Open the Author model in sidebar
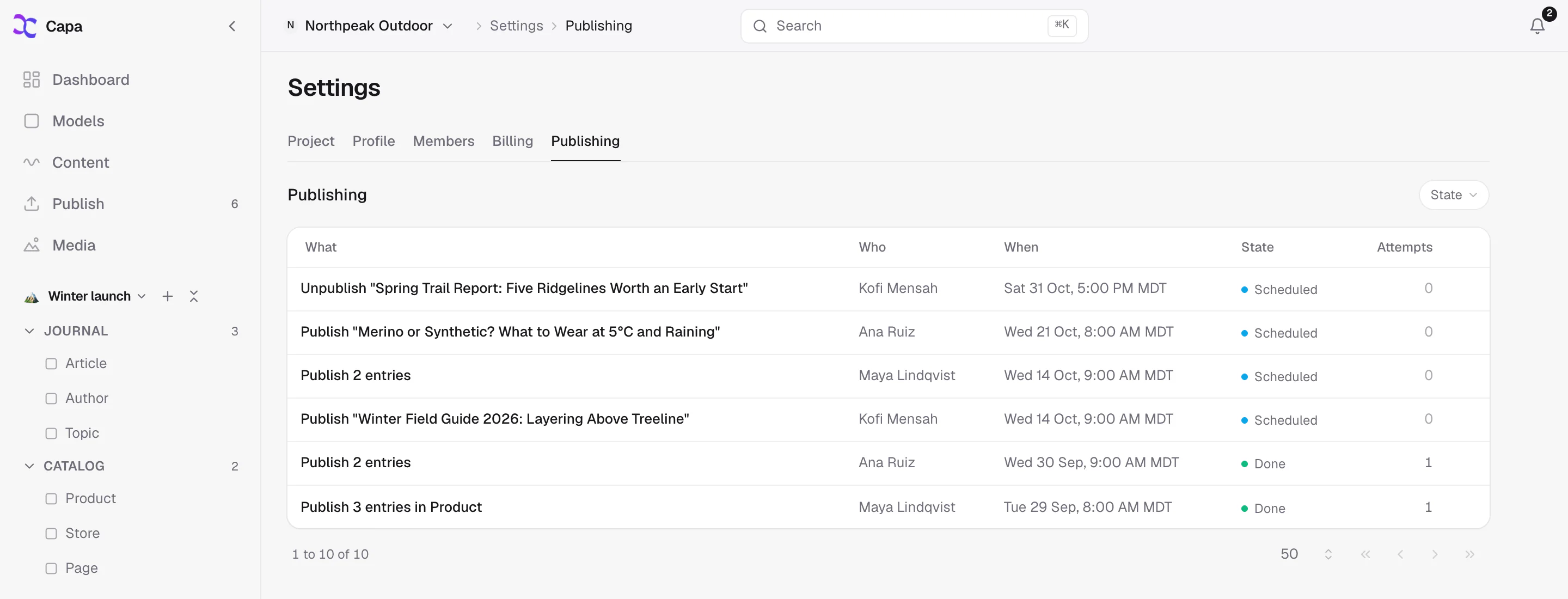Image resolution: width=1568 pixels, height=599 pixels. pos(87,398)
